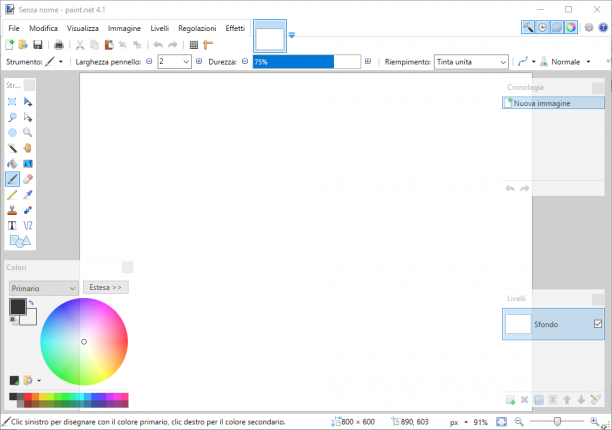Image resolution: width=612 pixels, height=430 pixels.
Task: Save the image with floppy icon
Action: 37,44
